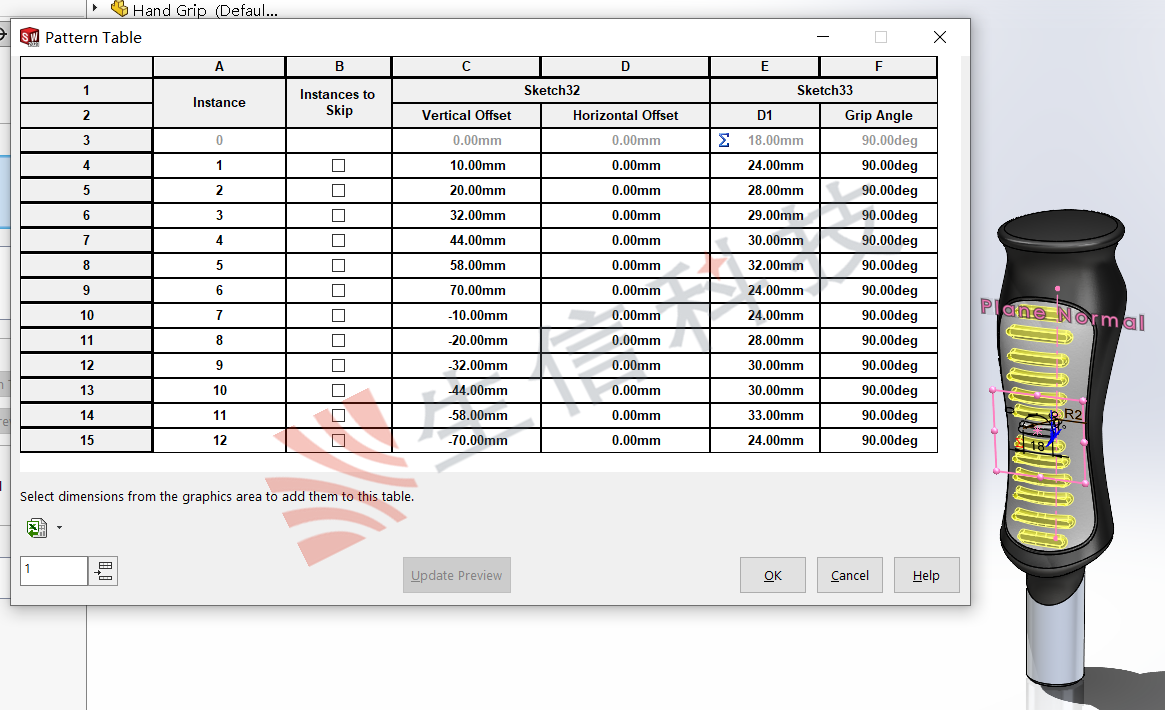Select the Vertical Offset column header

pyautogui.click(x=466, y=116)
